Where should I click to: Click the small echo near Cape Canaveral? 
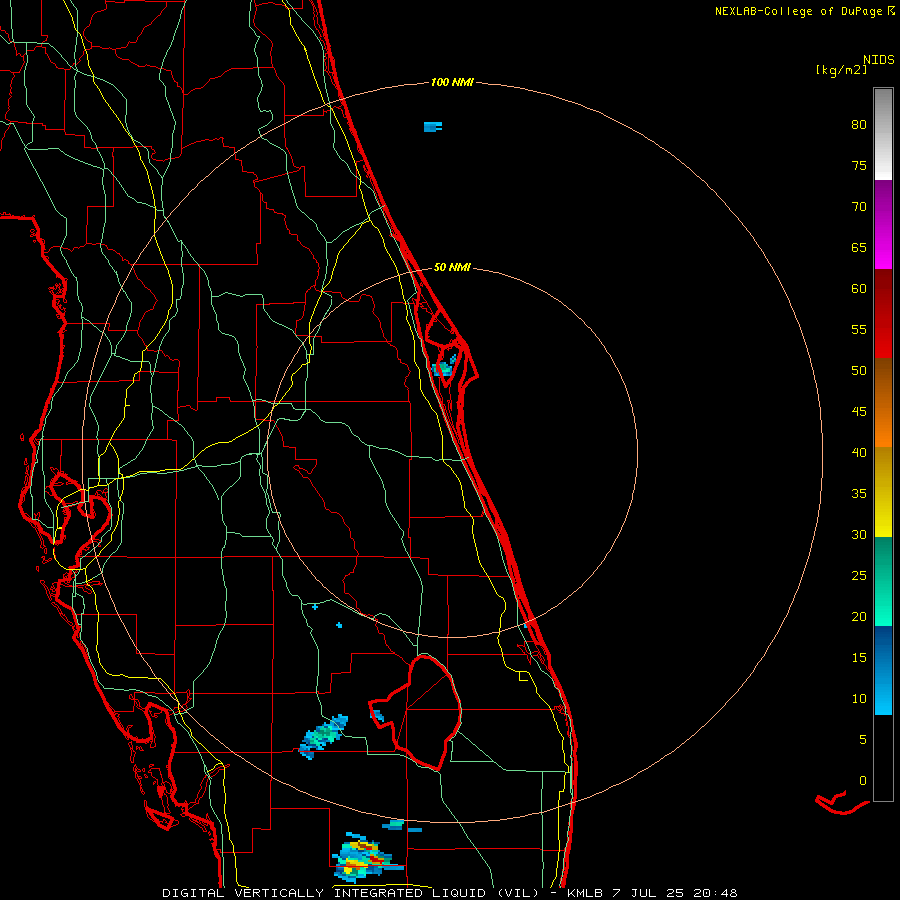tap(445, 366)
